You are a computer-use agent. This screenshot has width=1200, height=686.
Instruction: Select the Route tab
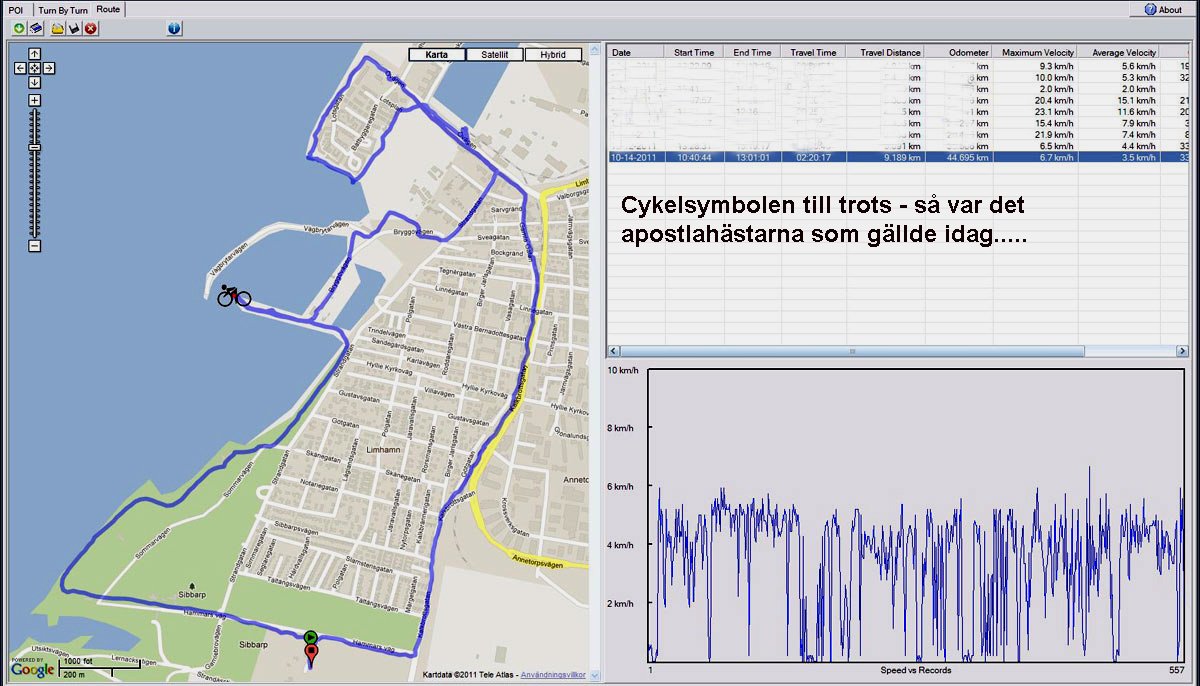[108, 9]
